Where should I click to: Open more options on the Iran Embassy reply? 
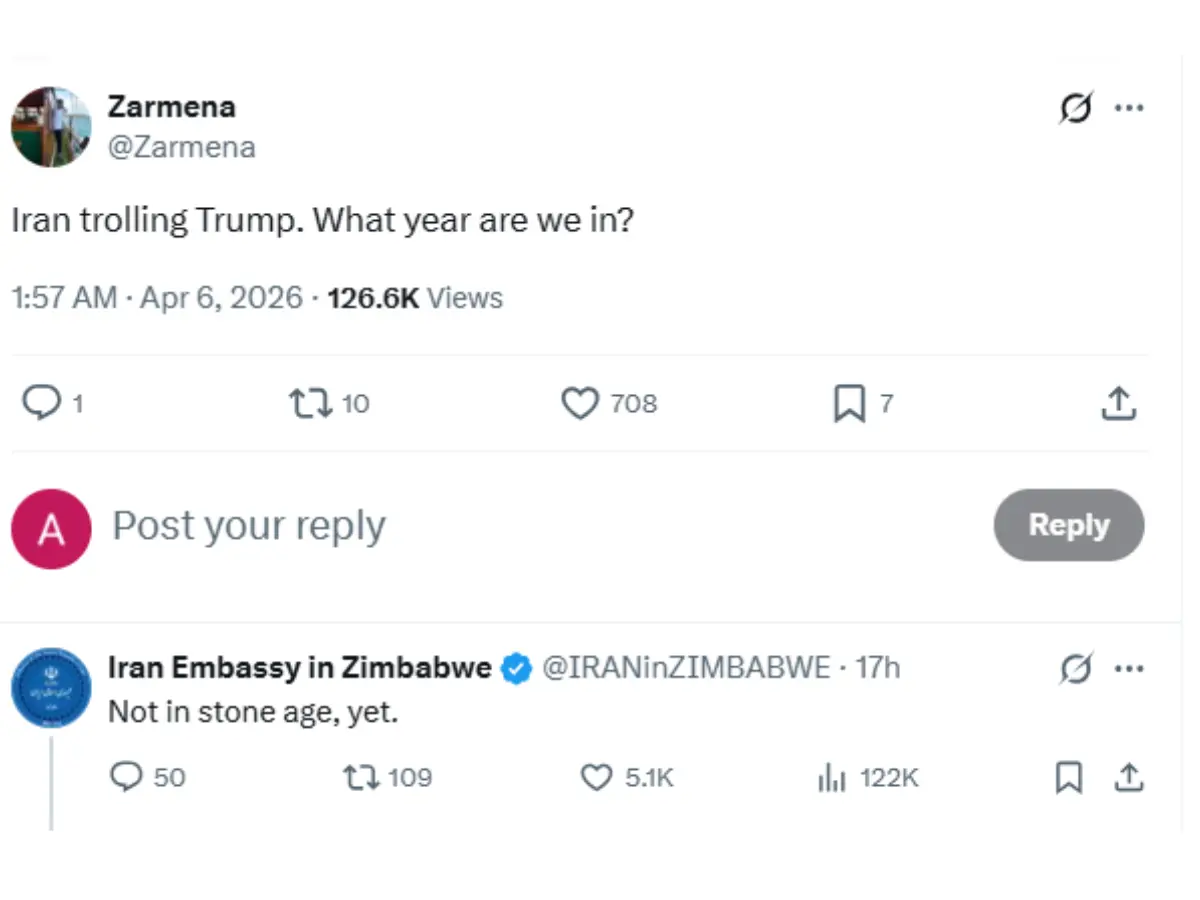point(1129,668)
